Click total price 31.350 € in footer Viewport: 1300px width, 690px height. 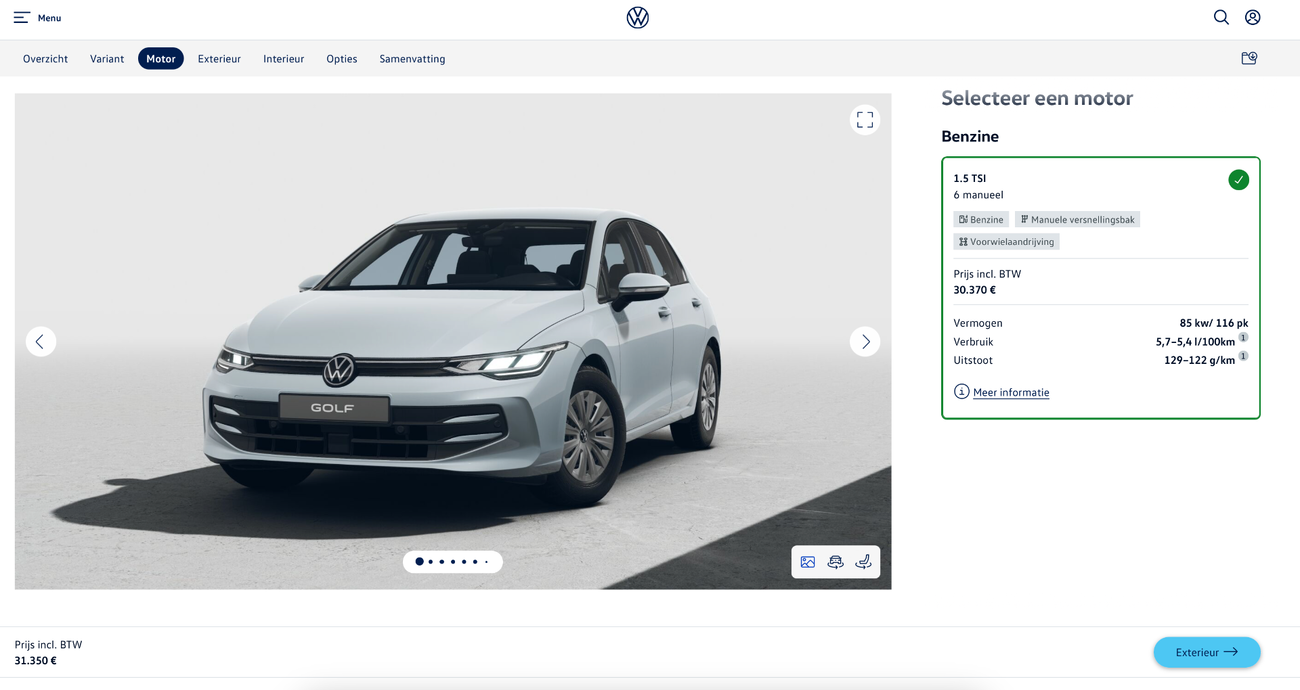point(35,661)
